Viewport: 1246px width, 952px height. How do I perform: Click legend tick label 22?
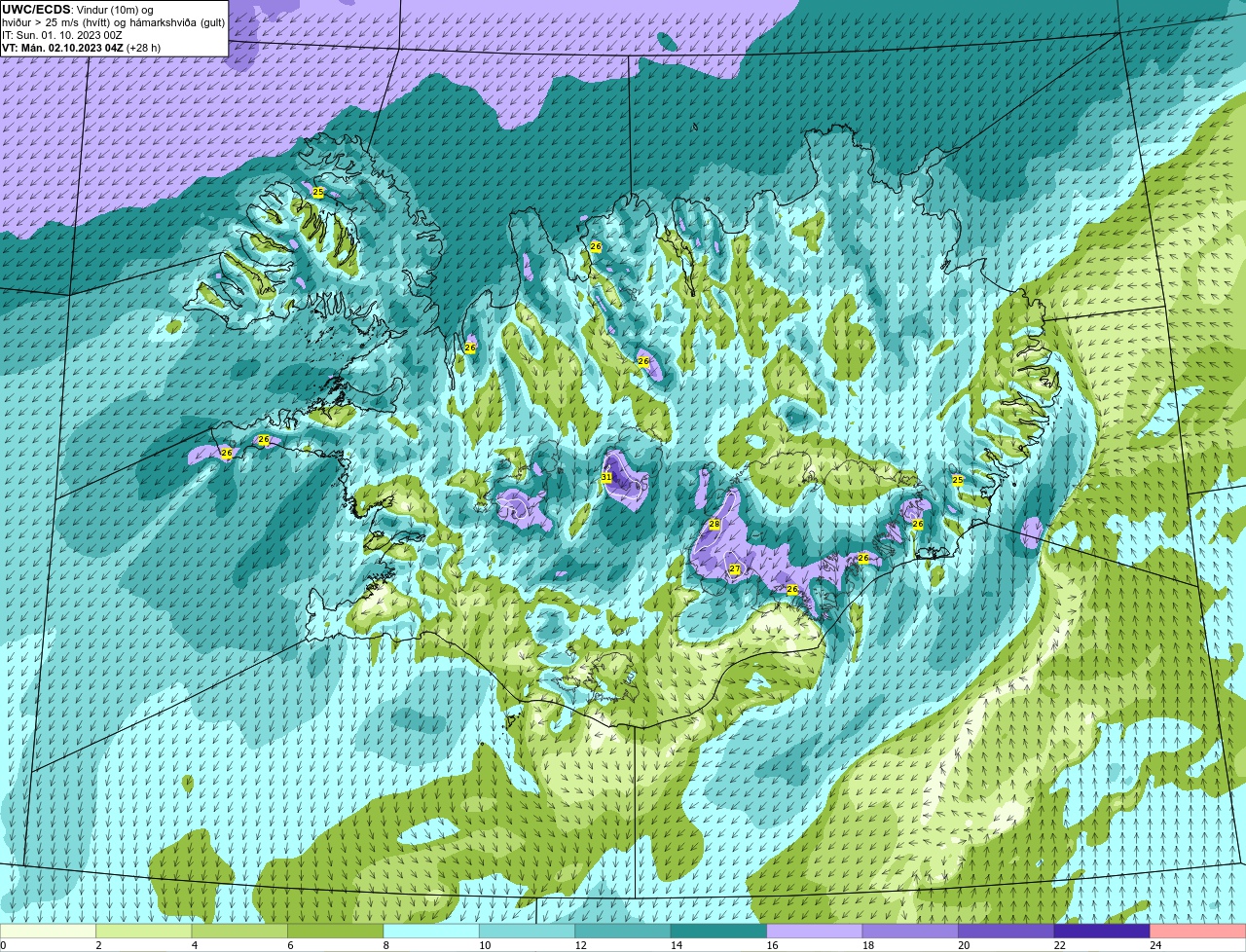coord(1059,945)
